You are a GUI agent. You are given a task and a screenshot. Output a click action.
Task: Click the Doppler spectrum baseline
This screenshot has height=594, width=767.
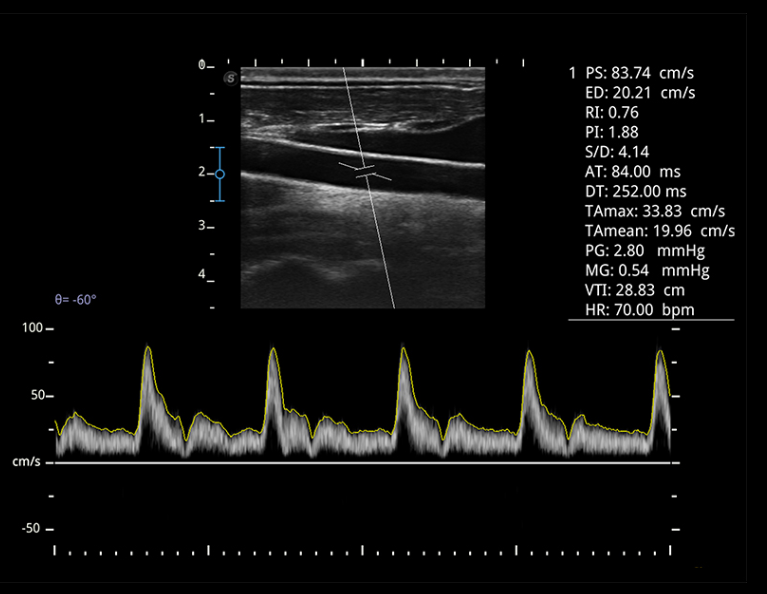click(362, 462)
